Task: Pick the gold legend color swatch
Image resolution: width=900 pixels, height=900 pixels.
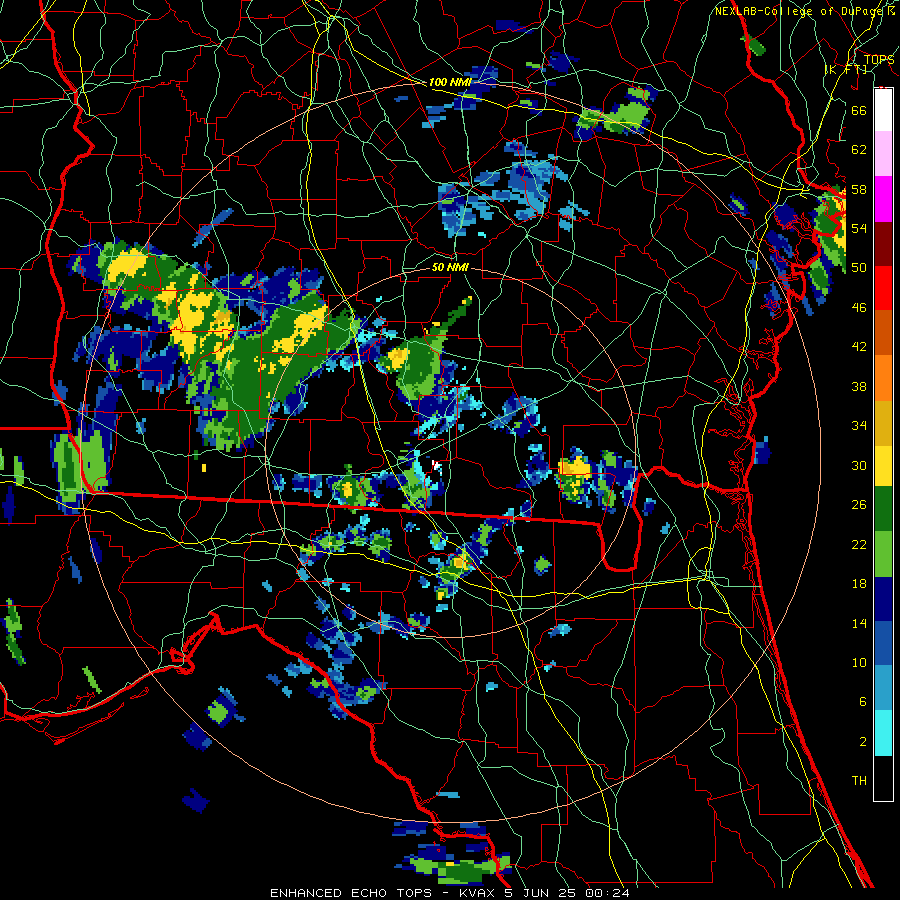Action: 883,423
